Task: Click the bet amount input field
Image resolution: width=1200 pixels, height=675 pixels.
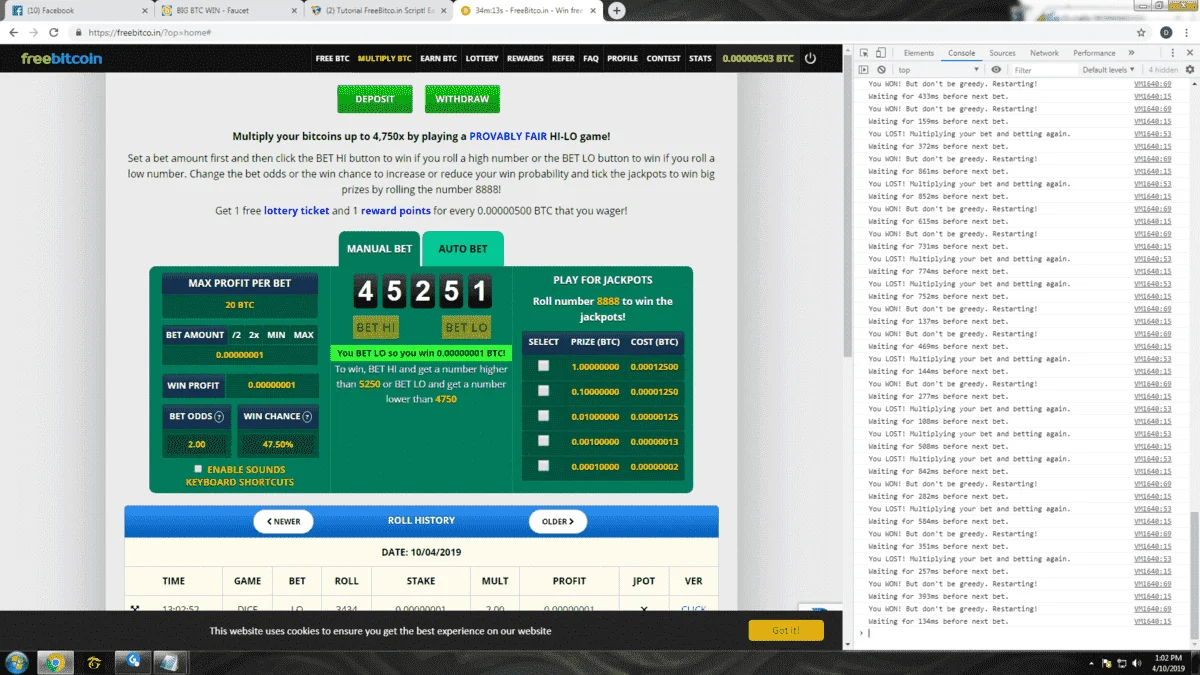Action: click(x=240, y=355)
